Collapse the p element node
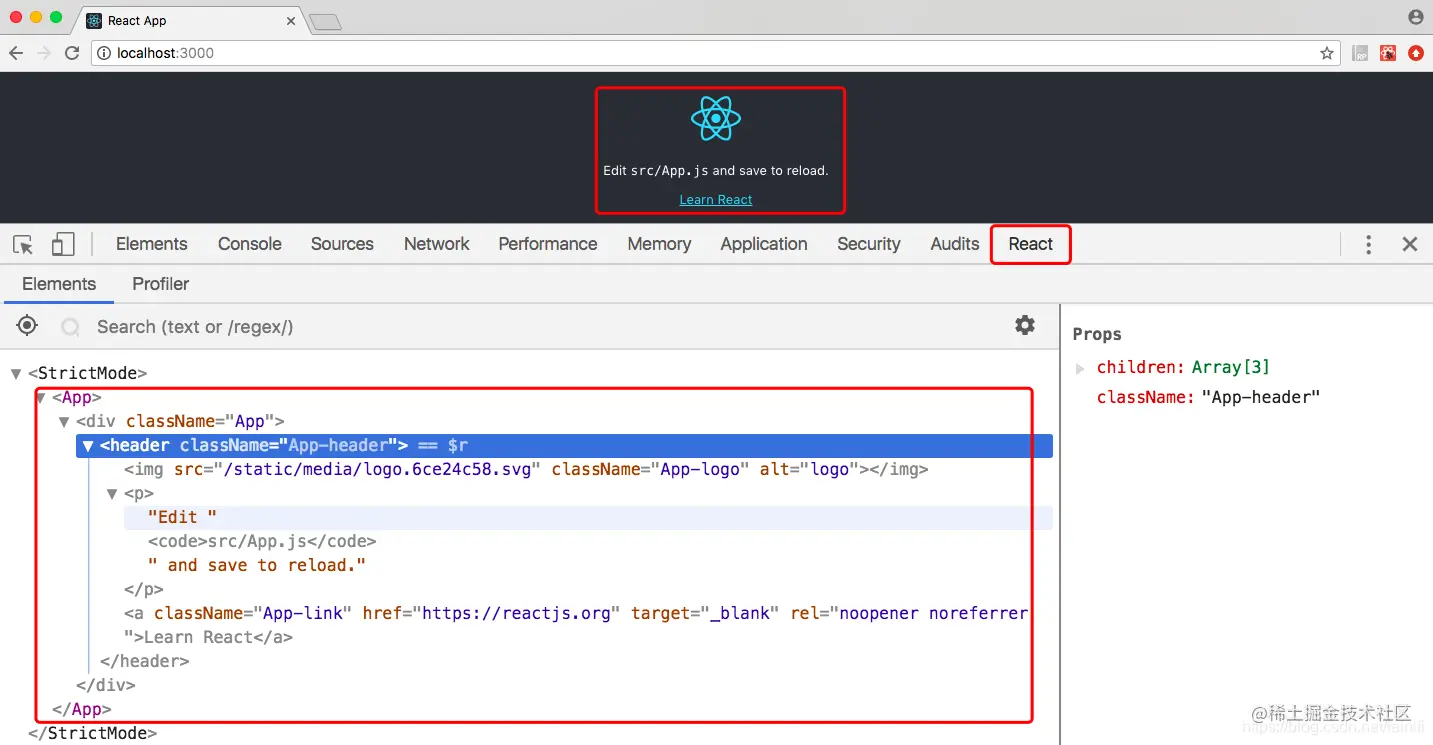 [x=113, y=494]
